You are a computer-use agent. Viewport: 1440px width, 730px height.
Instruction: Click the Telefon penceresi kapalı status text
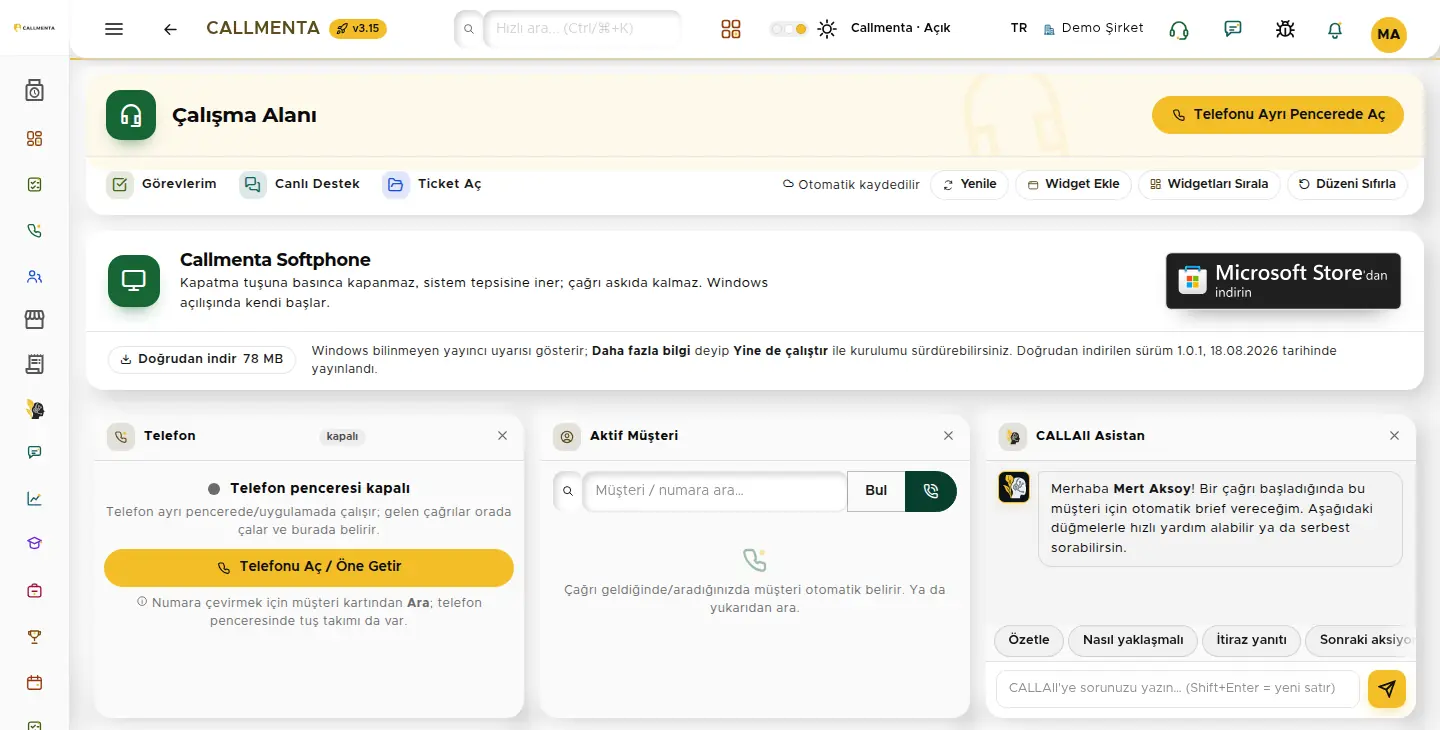pos(320,489)
